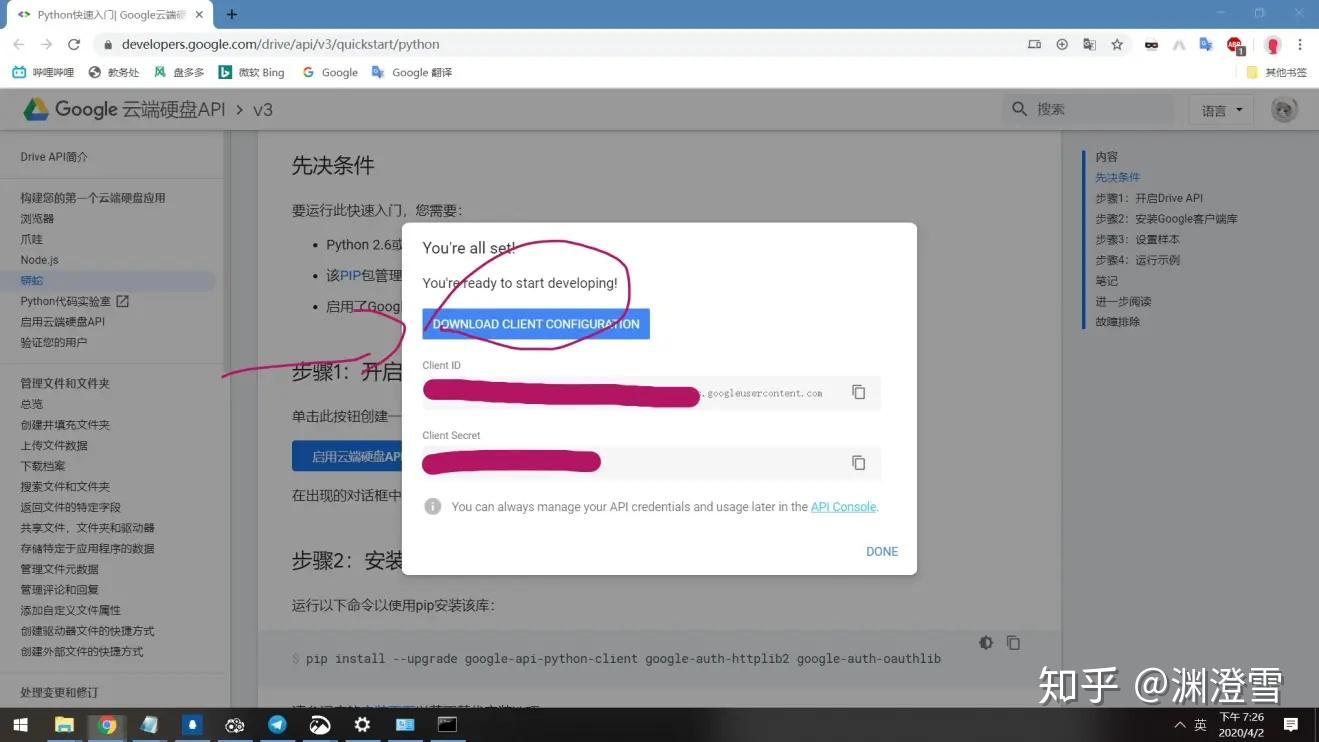
Task: Open Drive API简介 in sidebar
Action: [54, 157]
